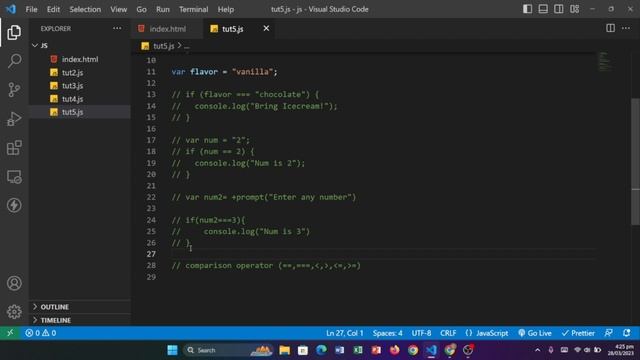
Task: Split the editor to the right
Action: pyautogui.click(x=610, y=28)
